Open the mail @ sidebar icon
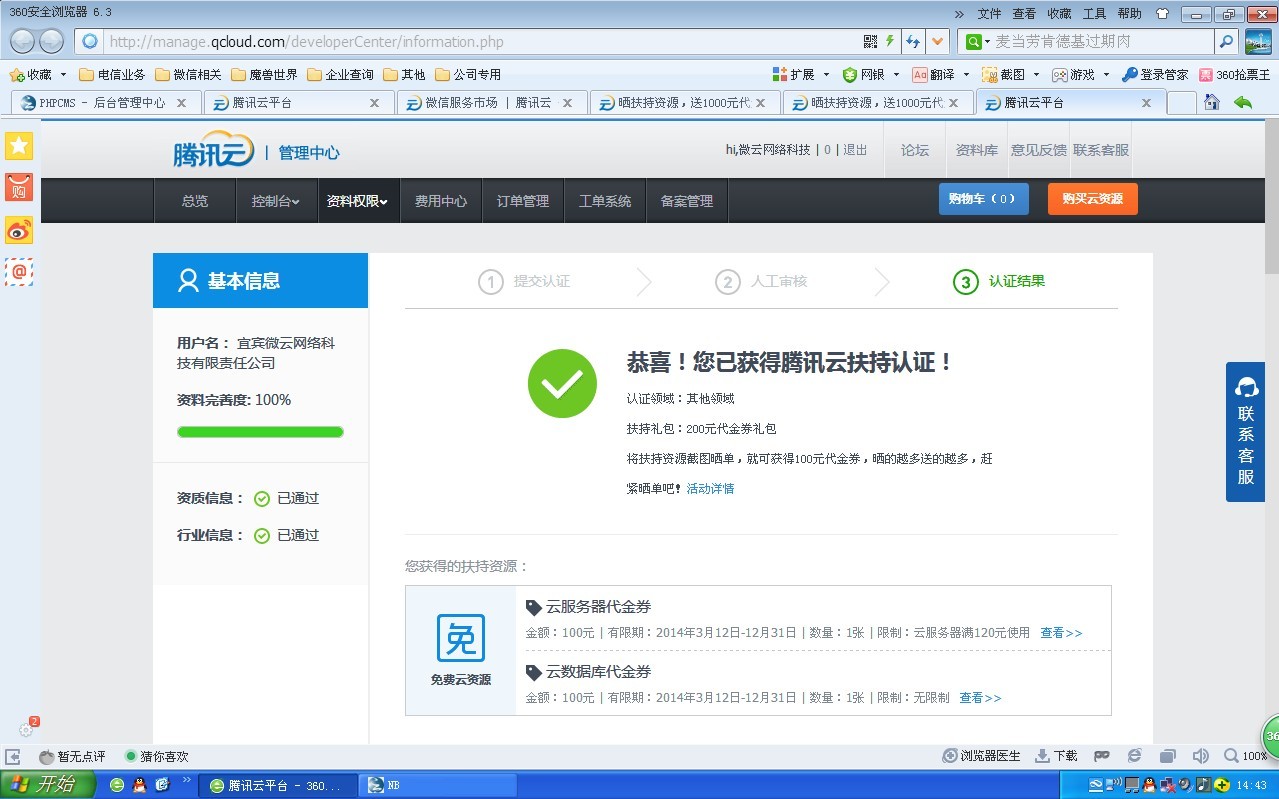Viewport: 1279px width, 799px height. coord(19,272)
